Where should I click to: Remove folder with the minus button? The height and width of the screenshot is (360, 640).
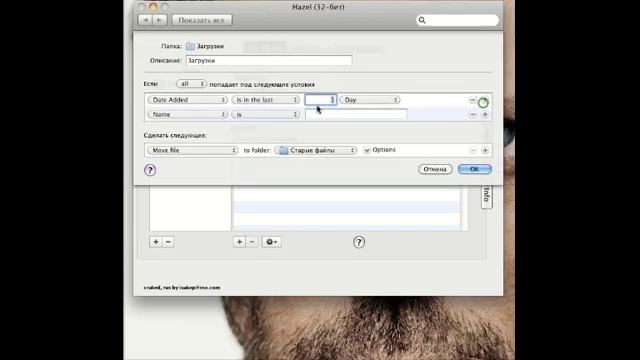coord(168,242)
